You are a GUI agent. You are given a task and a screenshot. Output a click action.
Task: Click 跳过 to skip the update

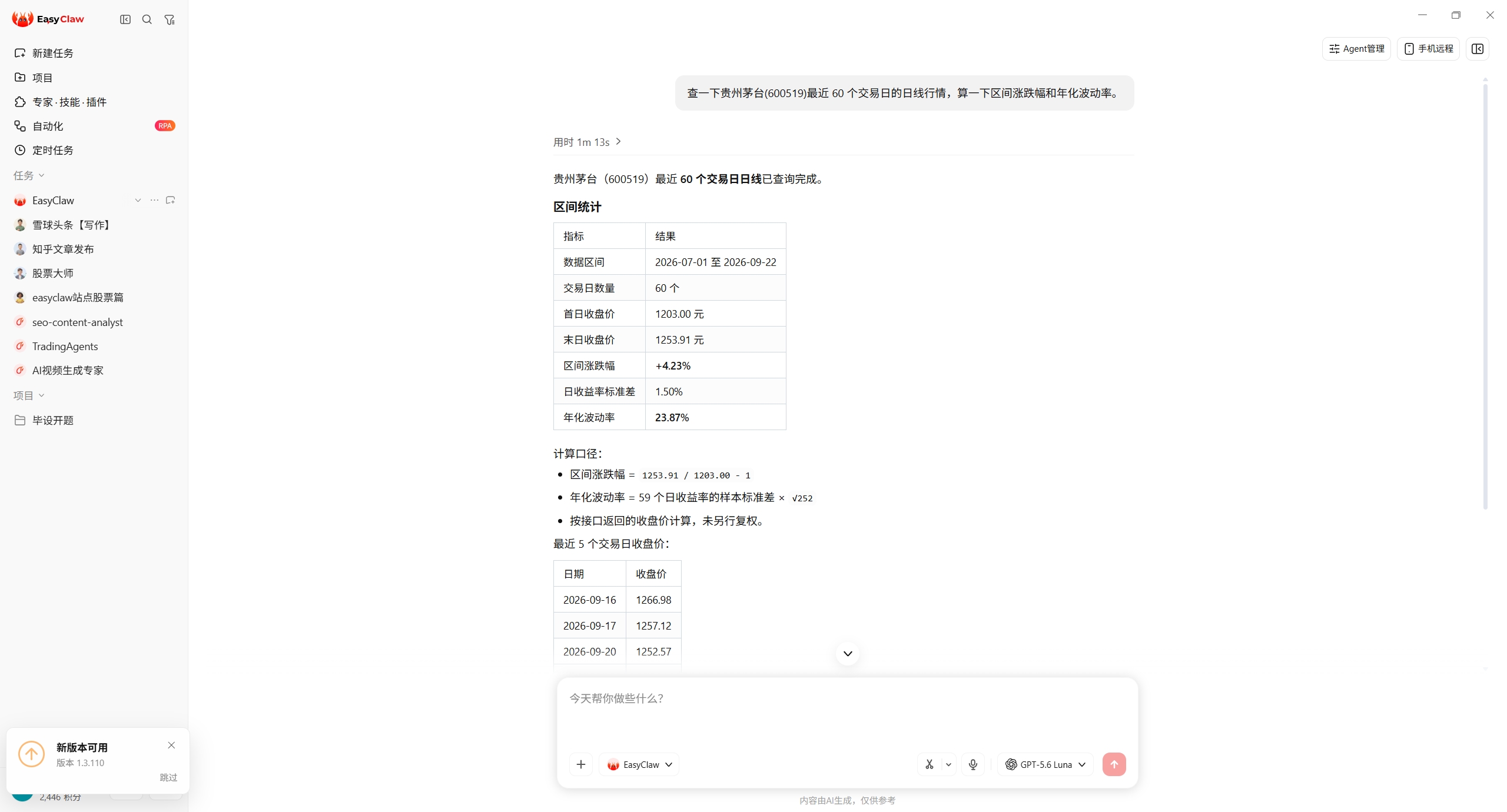(168, 777)
